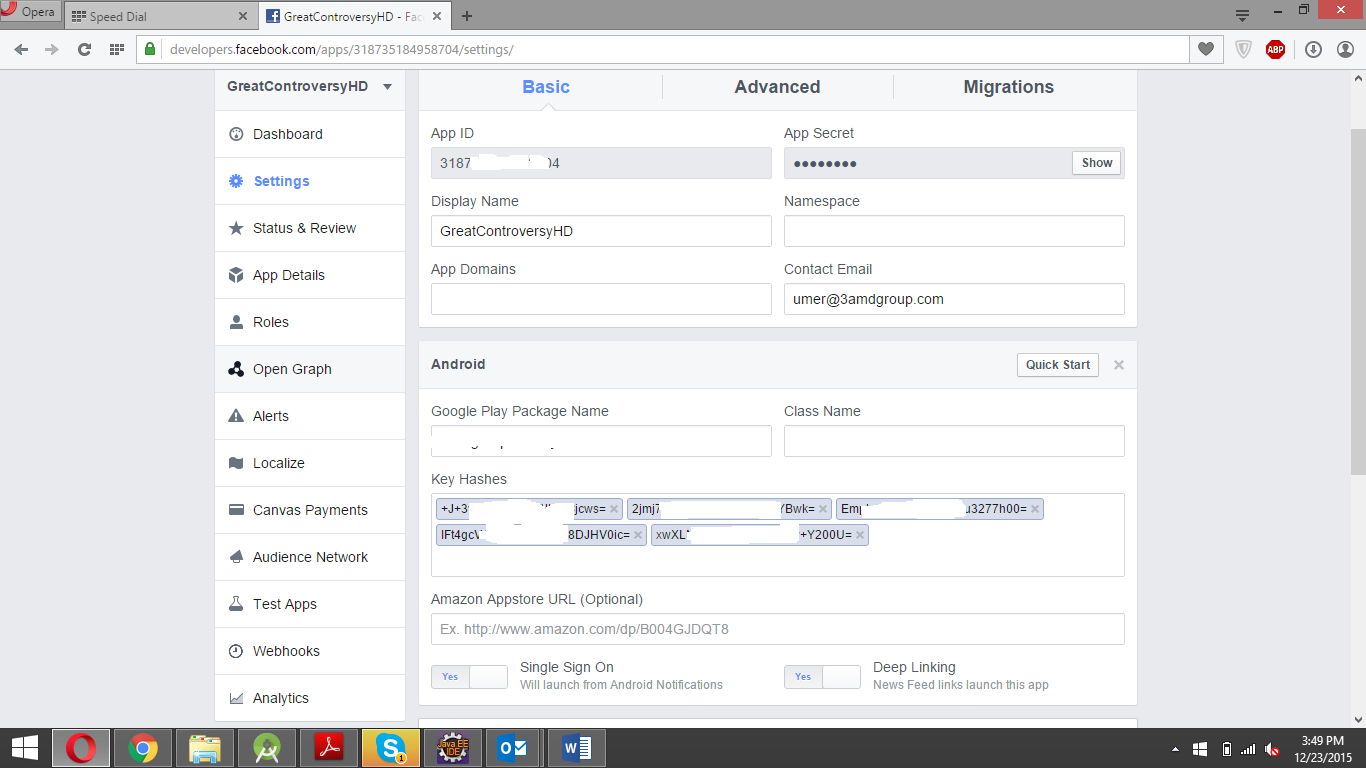Click the shield icon in address bar
This screenshot has width=1366, height=768.
pyautogui.click(x=1243, y=49)
